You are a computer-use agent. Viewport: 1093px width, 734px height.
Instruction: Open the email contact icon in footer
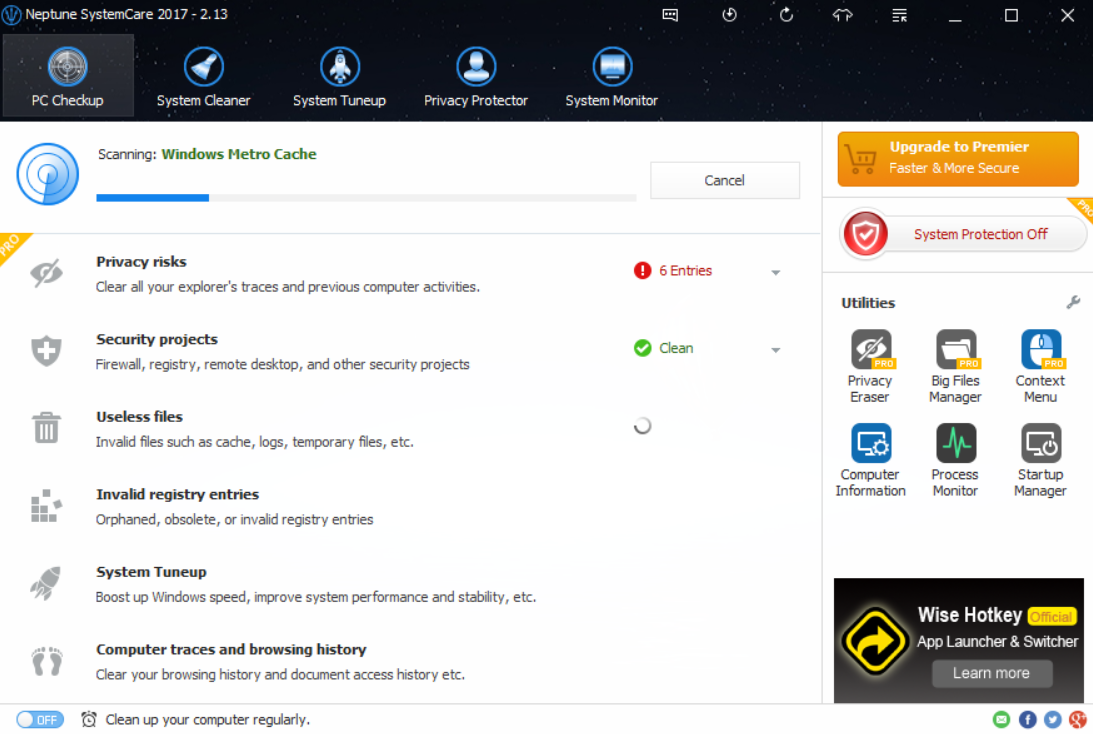point(1001,719)
